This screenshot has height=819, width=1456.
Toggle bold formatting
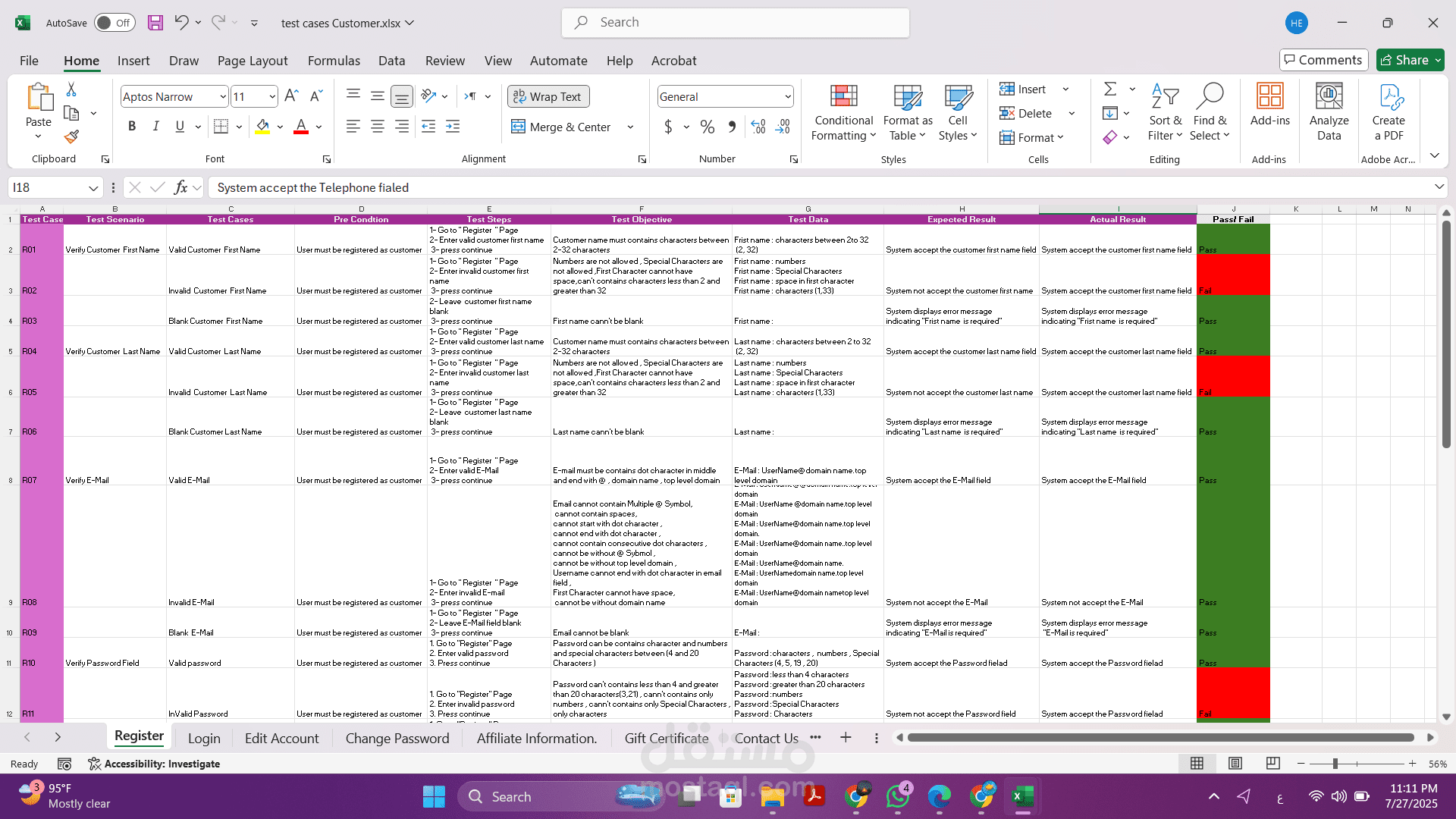pyautogui.click(x=132, y=127)
